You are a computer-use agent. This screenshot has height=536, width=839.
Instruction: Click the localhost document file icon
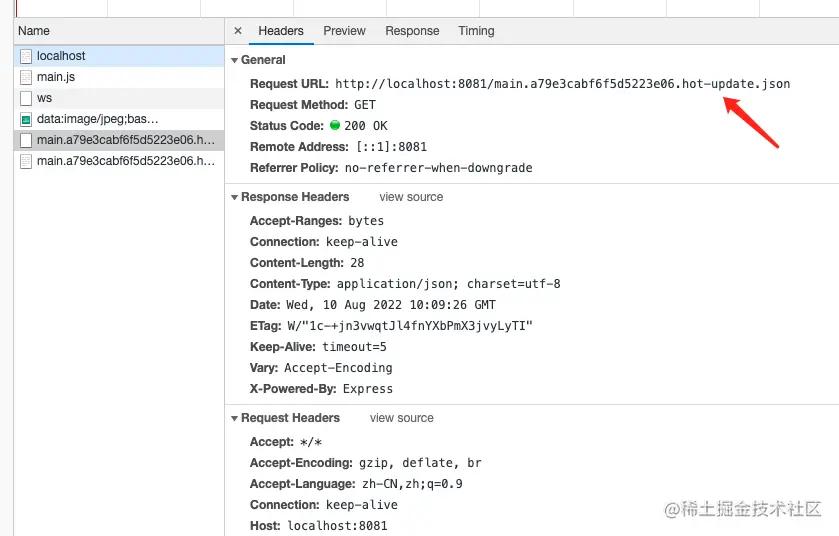pos(26,56)
